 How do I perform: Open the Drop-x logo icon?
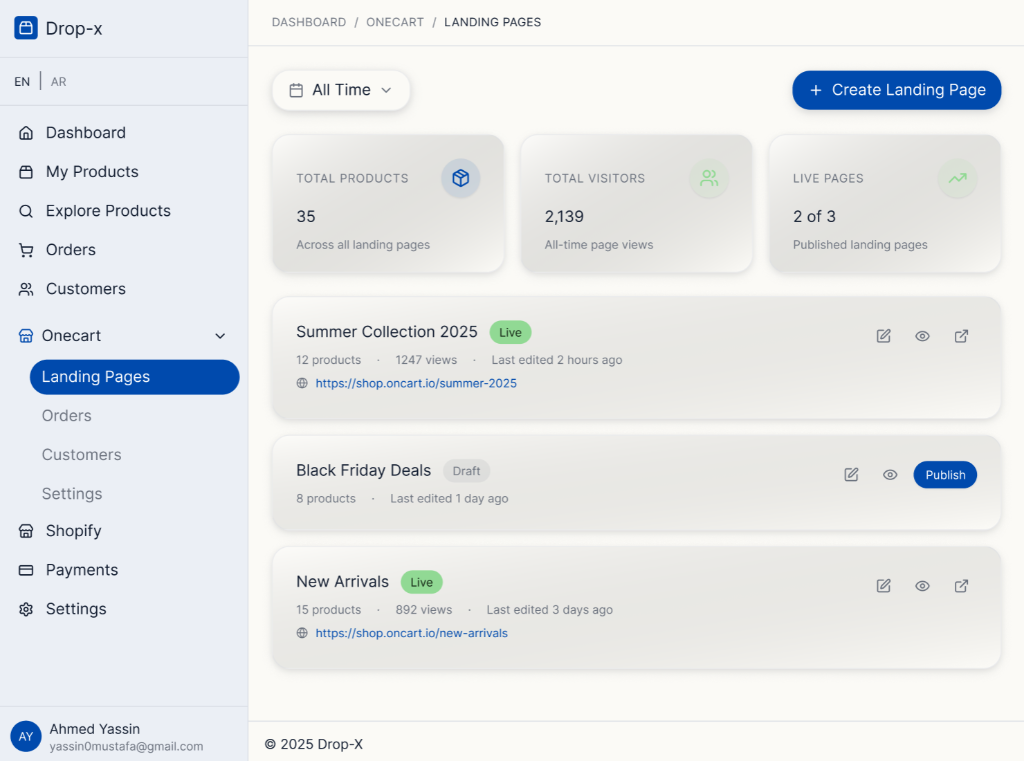tap(25, 28)
